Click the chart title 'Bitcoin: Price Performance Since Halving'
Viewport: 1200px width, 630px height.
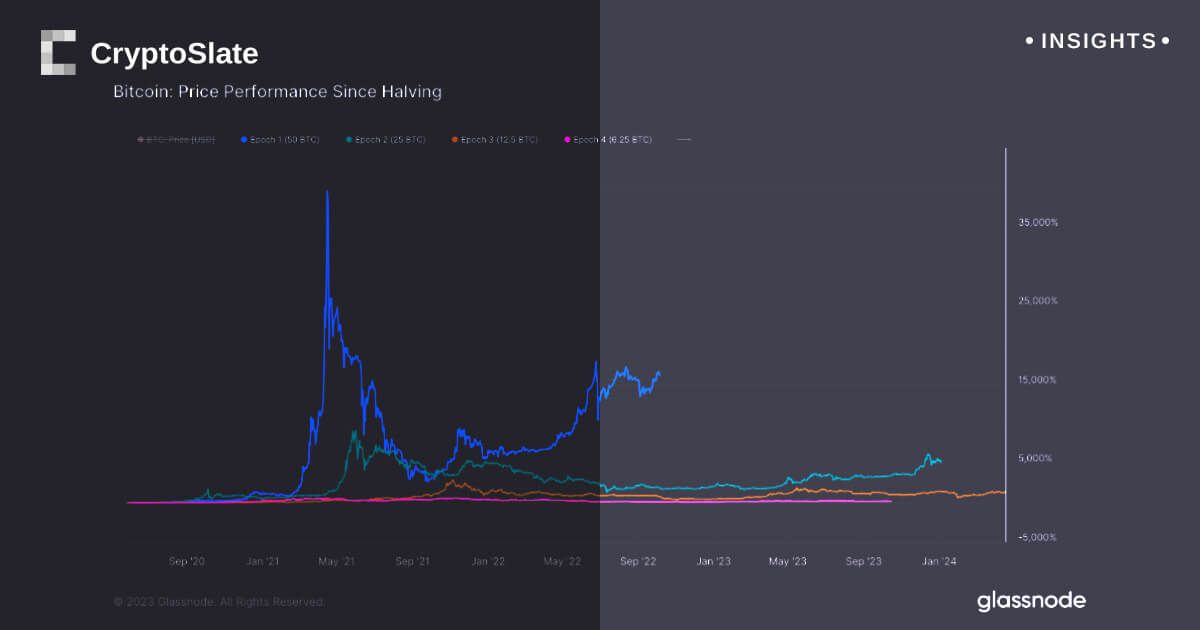pos(277,92)
